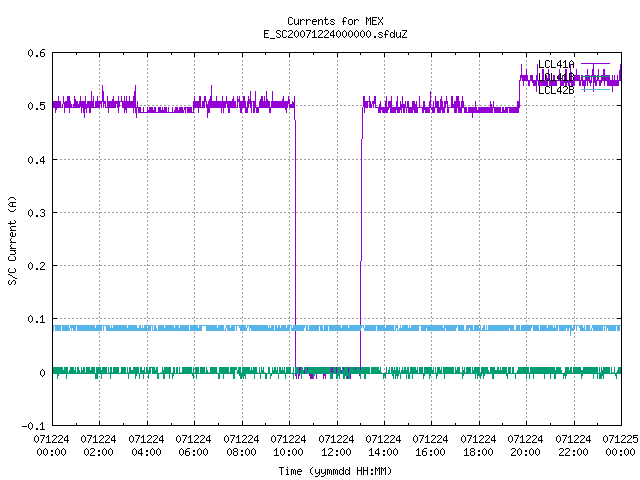640x480 pixels.
Task: Click the LCL41B legend label
Action: (556, 77)
